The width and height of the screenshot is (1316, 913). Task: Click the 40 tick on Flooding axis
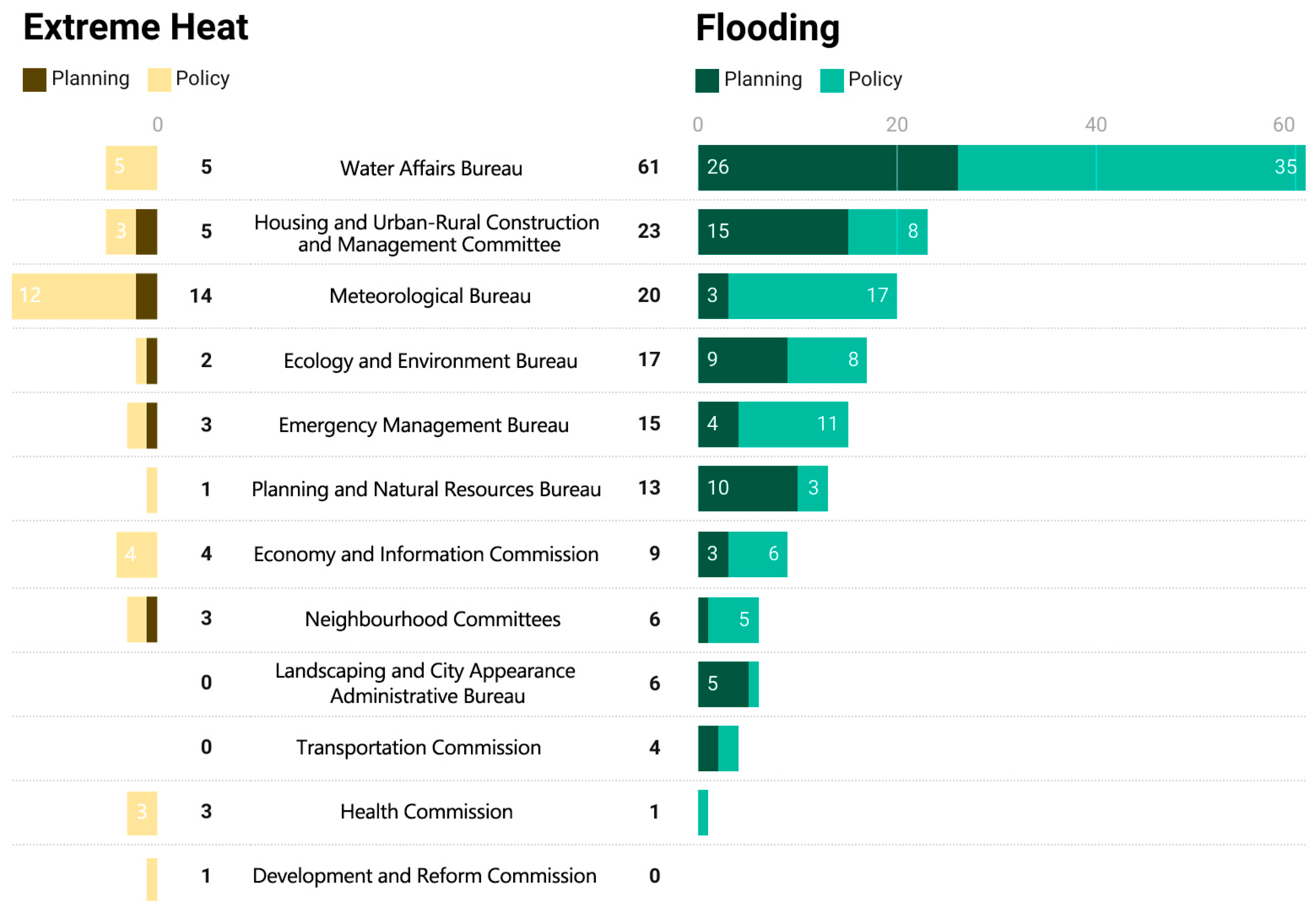tap(1095, 125)
